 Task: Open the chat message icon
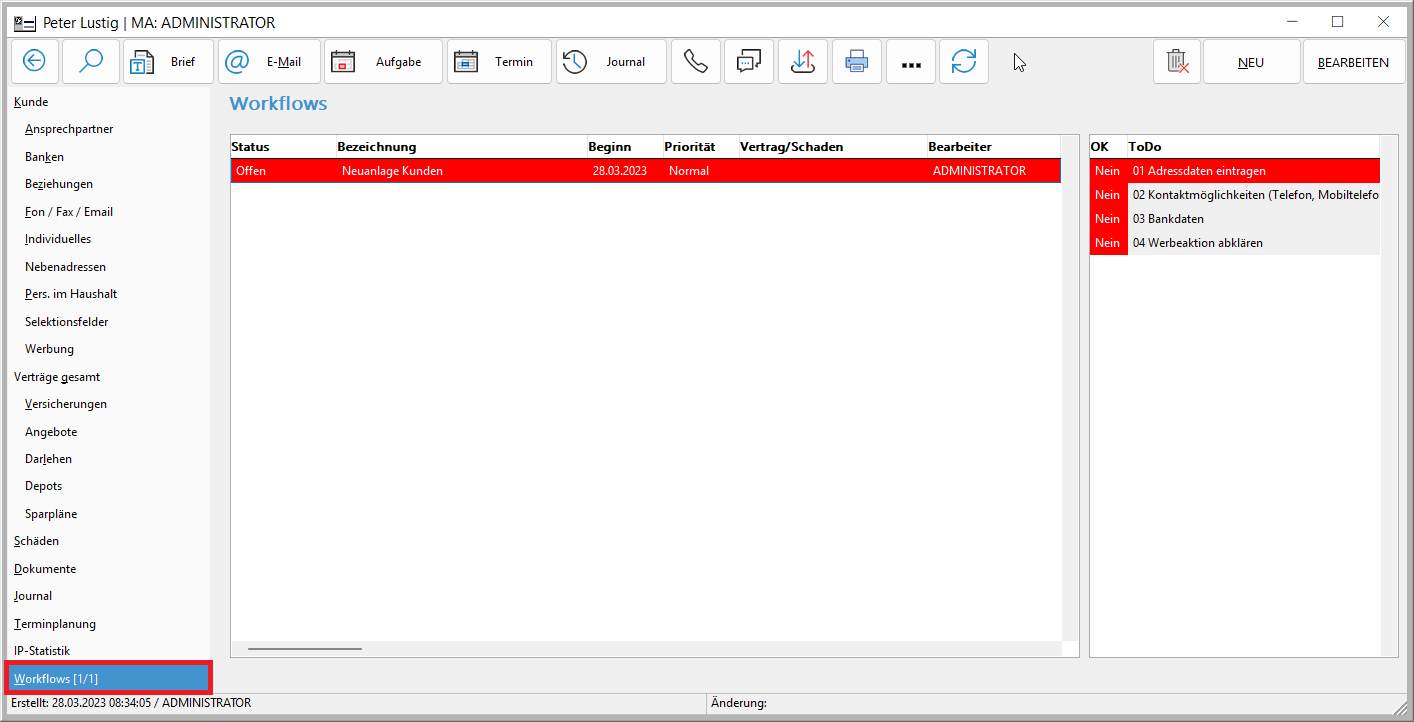coord(749,62)
